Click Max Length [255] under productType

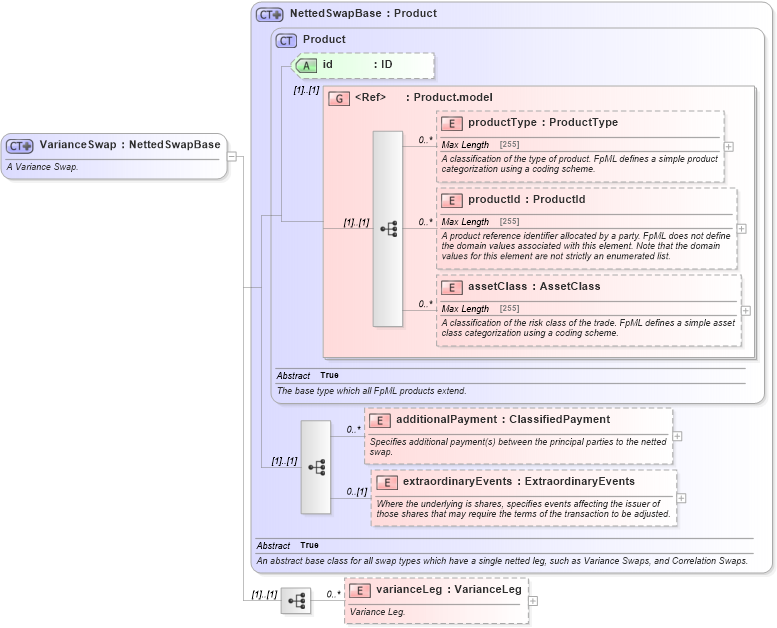480,145
